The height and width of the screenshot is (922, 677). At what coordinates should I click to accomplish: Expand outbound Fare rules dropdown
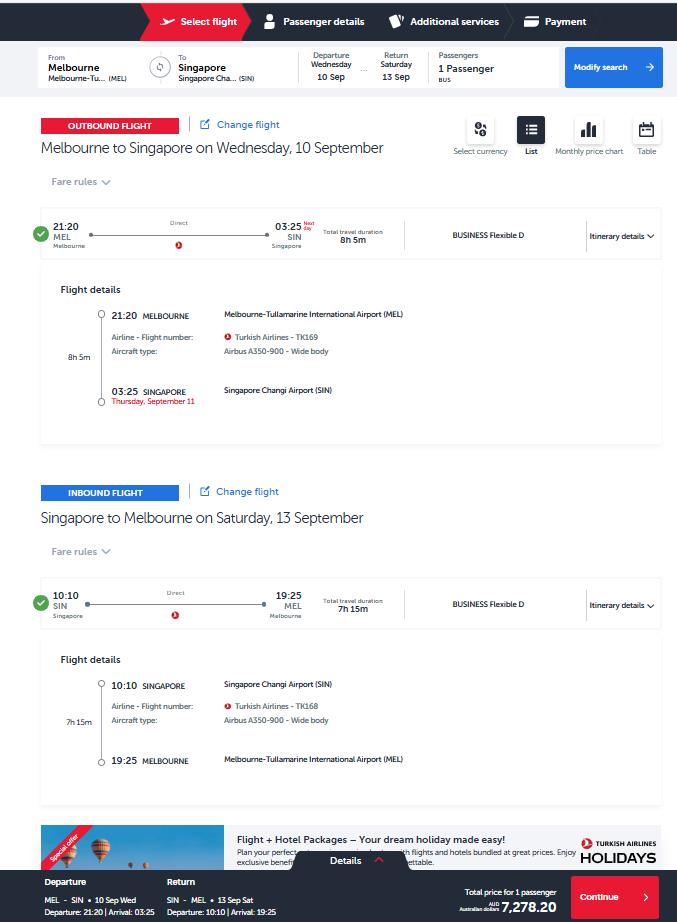coord(81,182)
